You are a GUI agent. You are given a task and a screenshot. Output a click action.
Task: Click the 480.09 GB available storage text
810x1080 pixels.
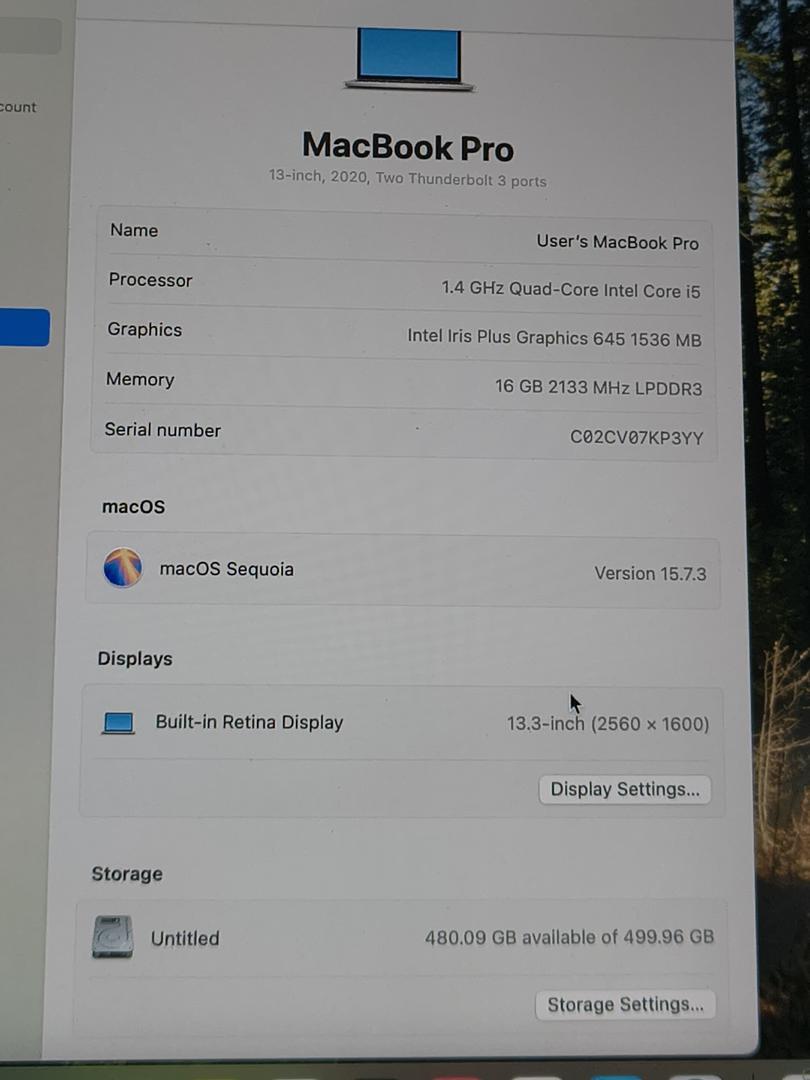click(569, 937)
